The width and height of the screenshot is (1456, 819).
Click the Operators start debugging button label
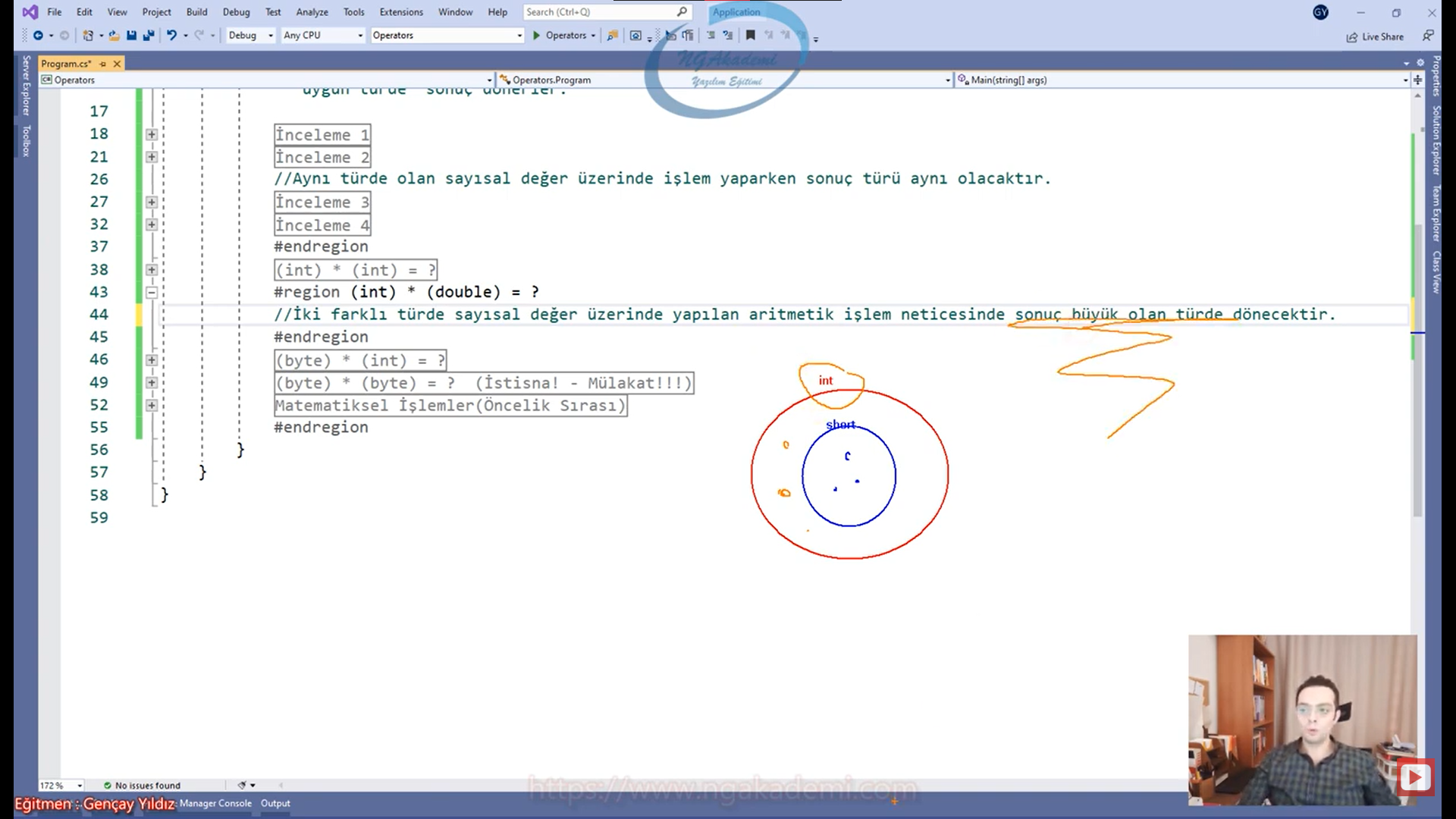pyautogui.click(x=566, y=36)
